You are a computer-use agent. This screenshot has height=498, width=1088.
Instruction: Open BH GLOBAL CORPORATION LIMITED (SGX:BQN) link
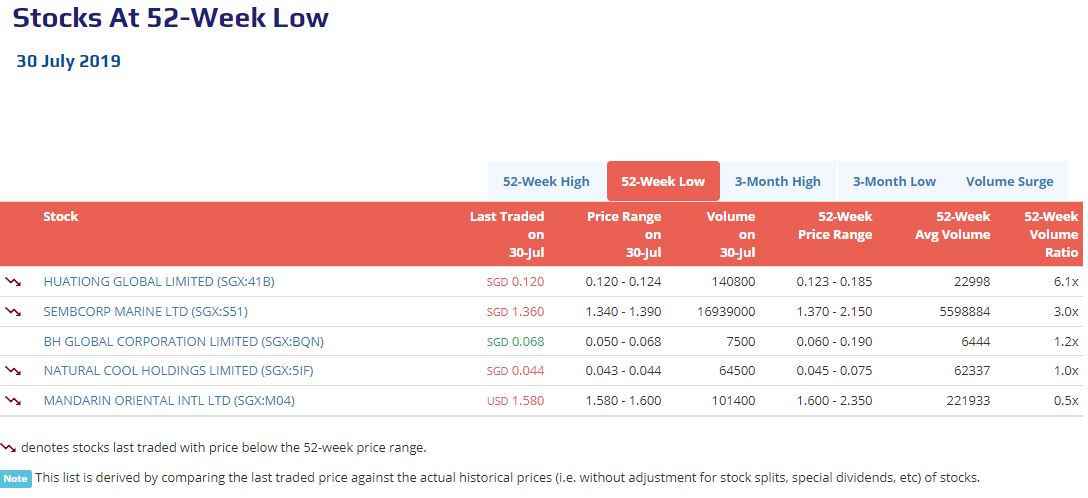coord(183,341)
